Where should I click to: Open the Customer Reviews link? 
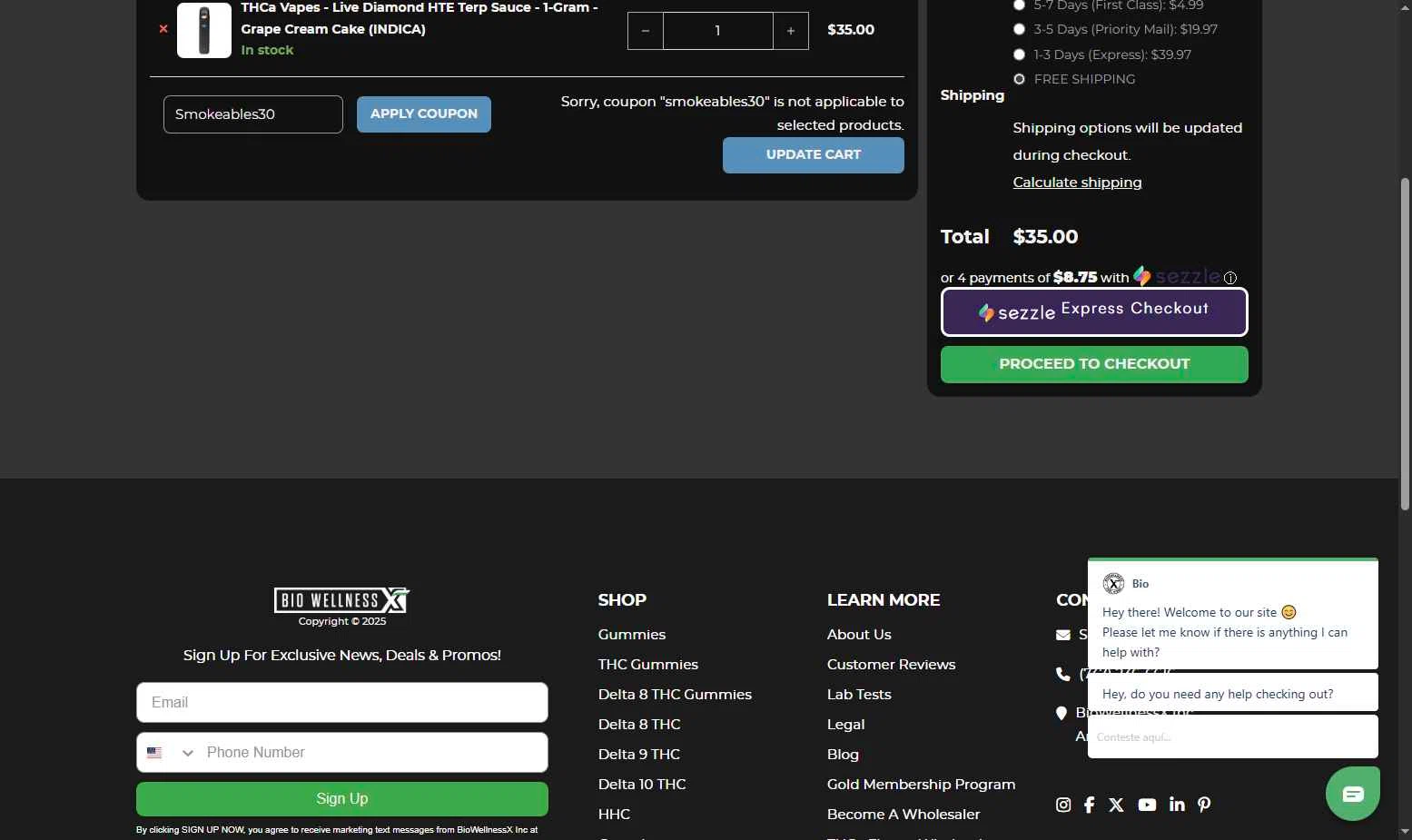tap(891, 665)
